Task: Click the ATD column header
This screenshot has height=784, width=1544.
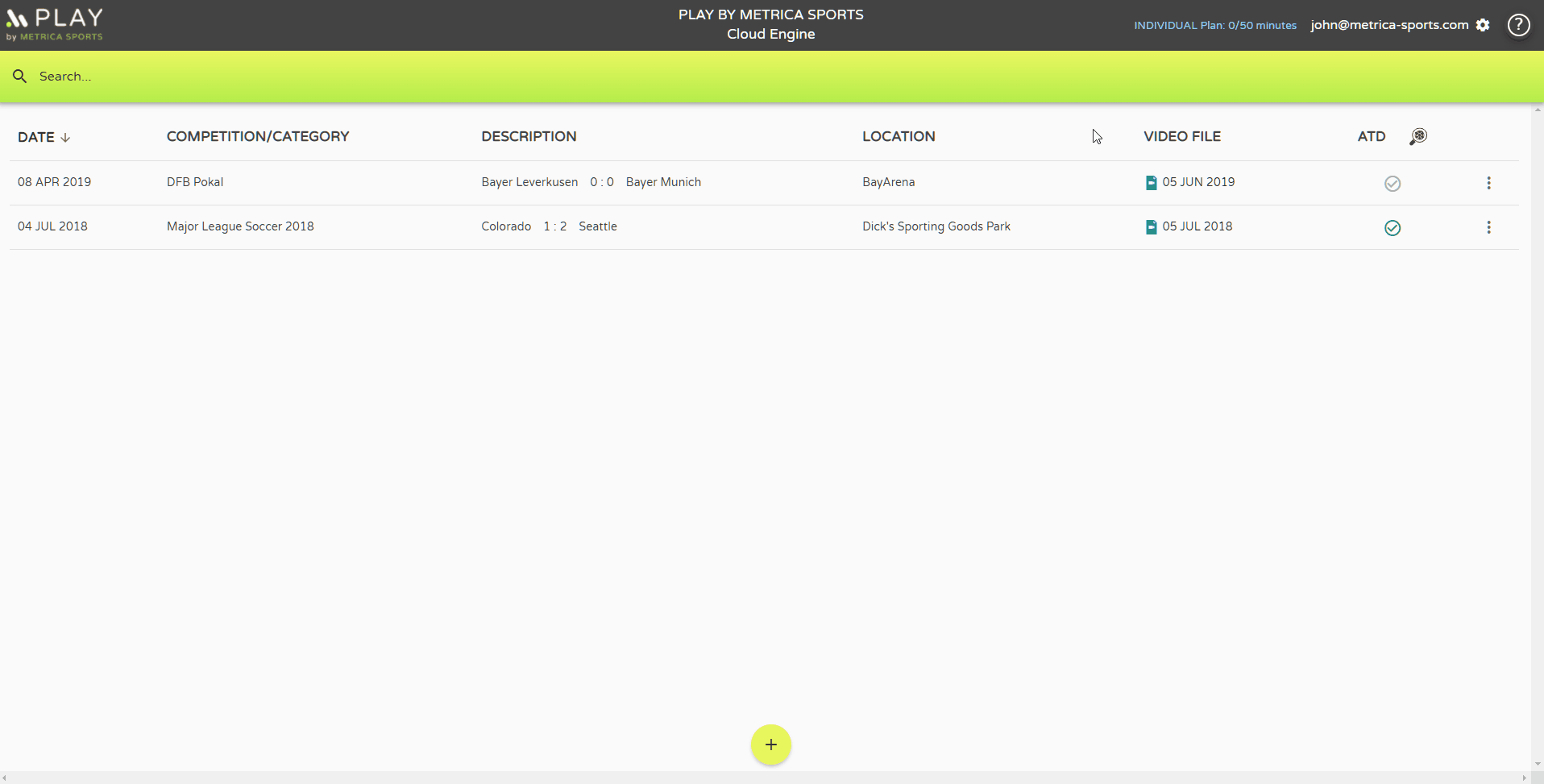Action: pos(1372,136)
